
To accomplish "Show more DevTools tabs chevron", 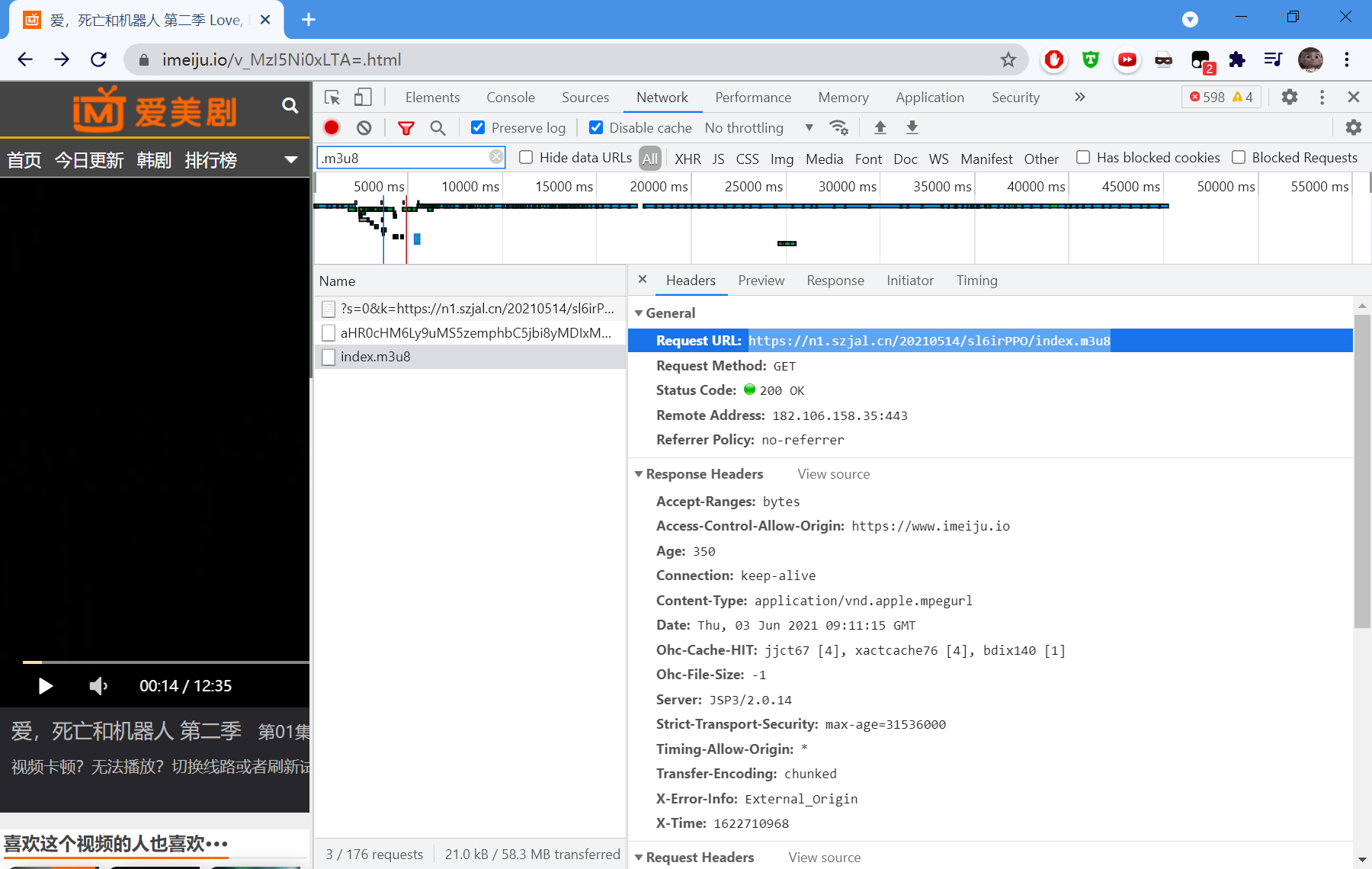I will (x=1079, y=97).
